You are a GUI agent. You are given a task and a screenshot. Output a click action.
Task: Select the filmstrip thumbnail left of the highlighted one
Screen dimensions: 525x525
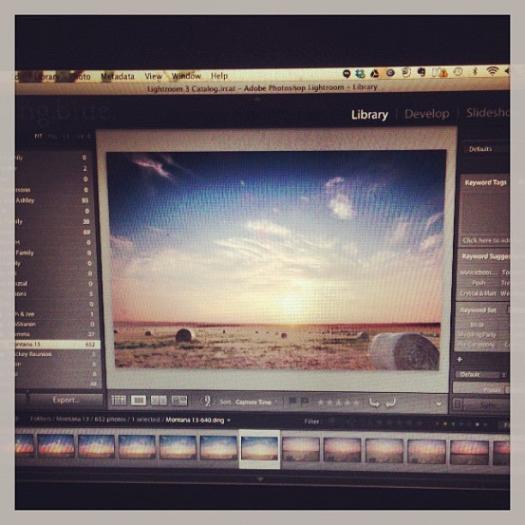219,447
